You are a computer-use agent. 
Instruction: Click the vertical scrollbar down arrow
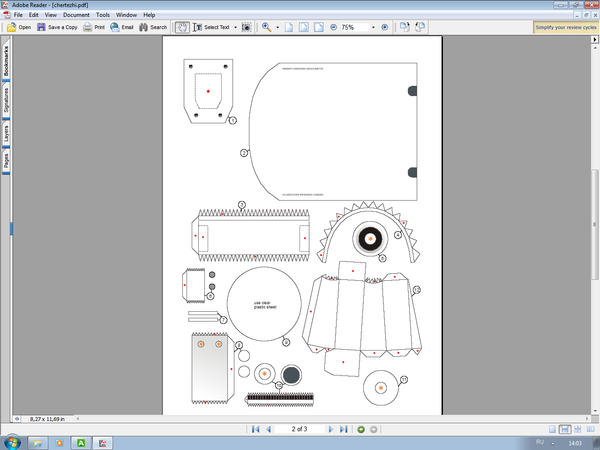pos(595,411)
